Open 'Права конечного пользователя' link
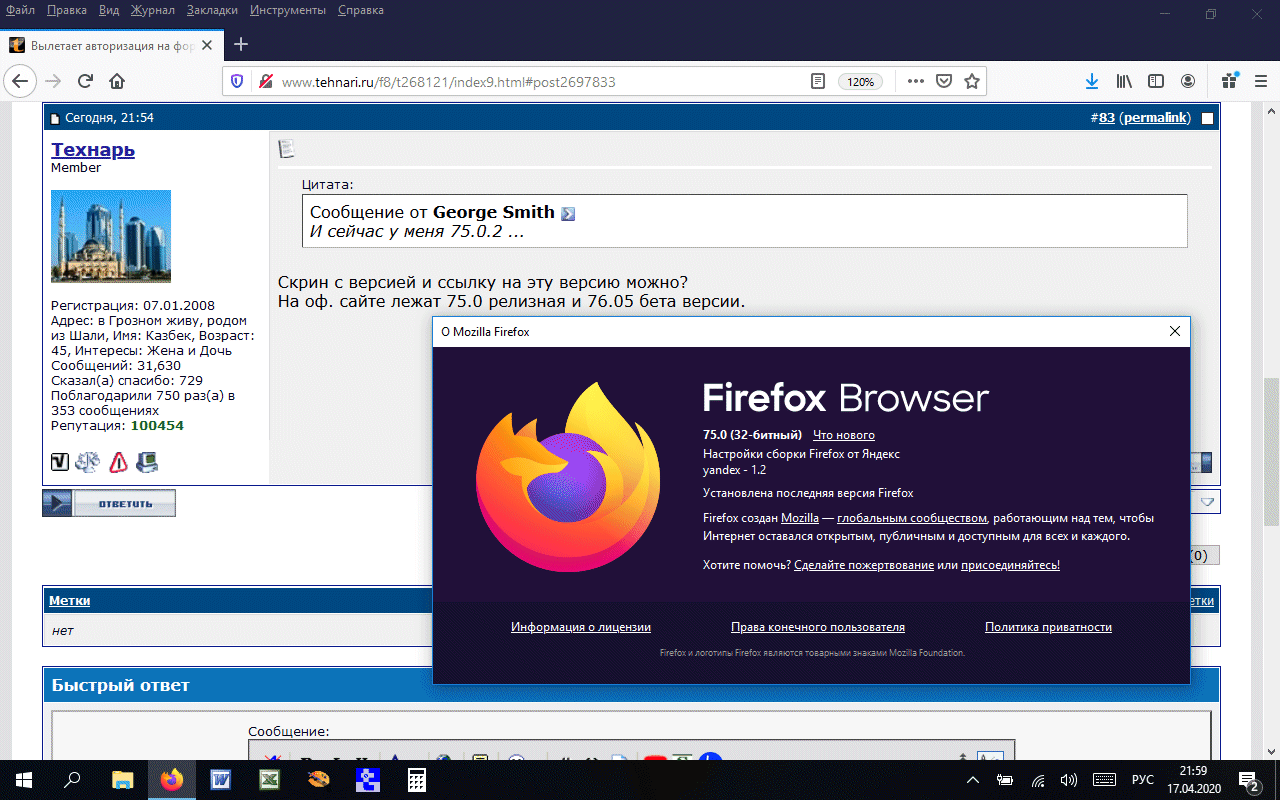1280x800 pixels. 818,627
